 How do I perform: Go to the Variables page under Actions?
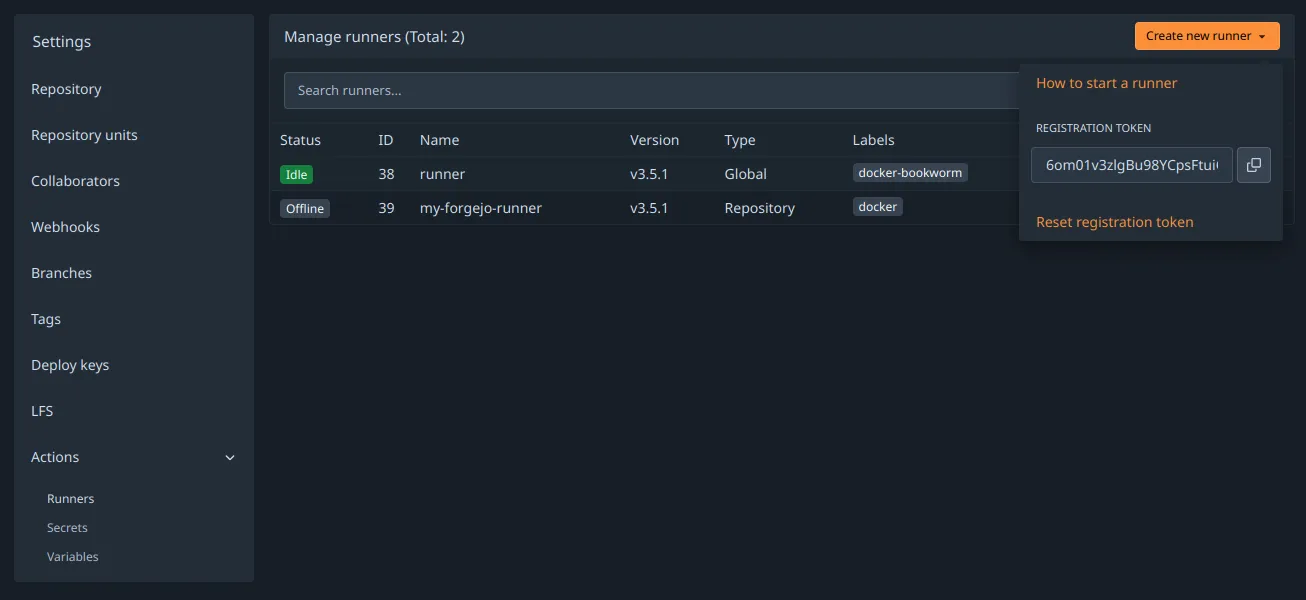(x=72, y=556)
